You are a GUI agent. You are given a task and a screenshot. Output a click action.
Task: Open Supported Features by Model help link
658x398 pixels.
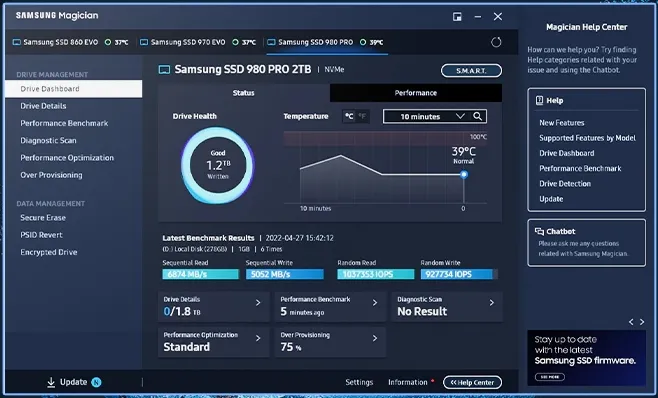588,138
